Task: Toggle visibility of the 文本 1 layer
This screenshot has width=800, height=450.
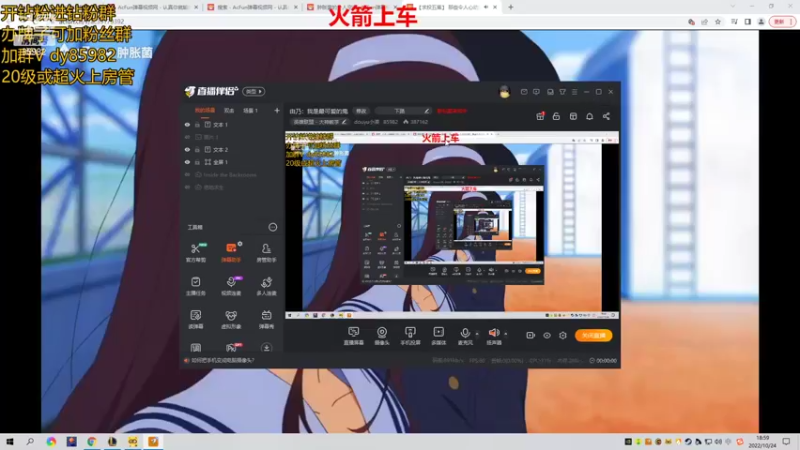Action: (x=187, y=124)
